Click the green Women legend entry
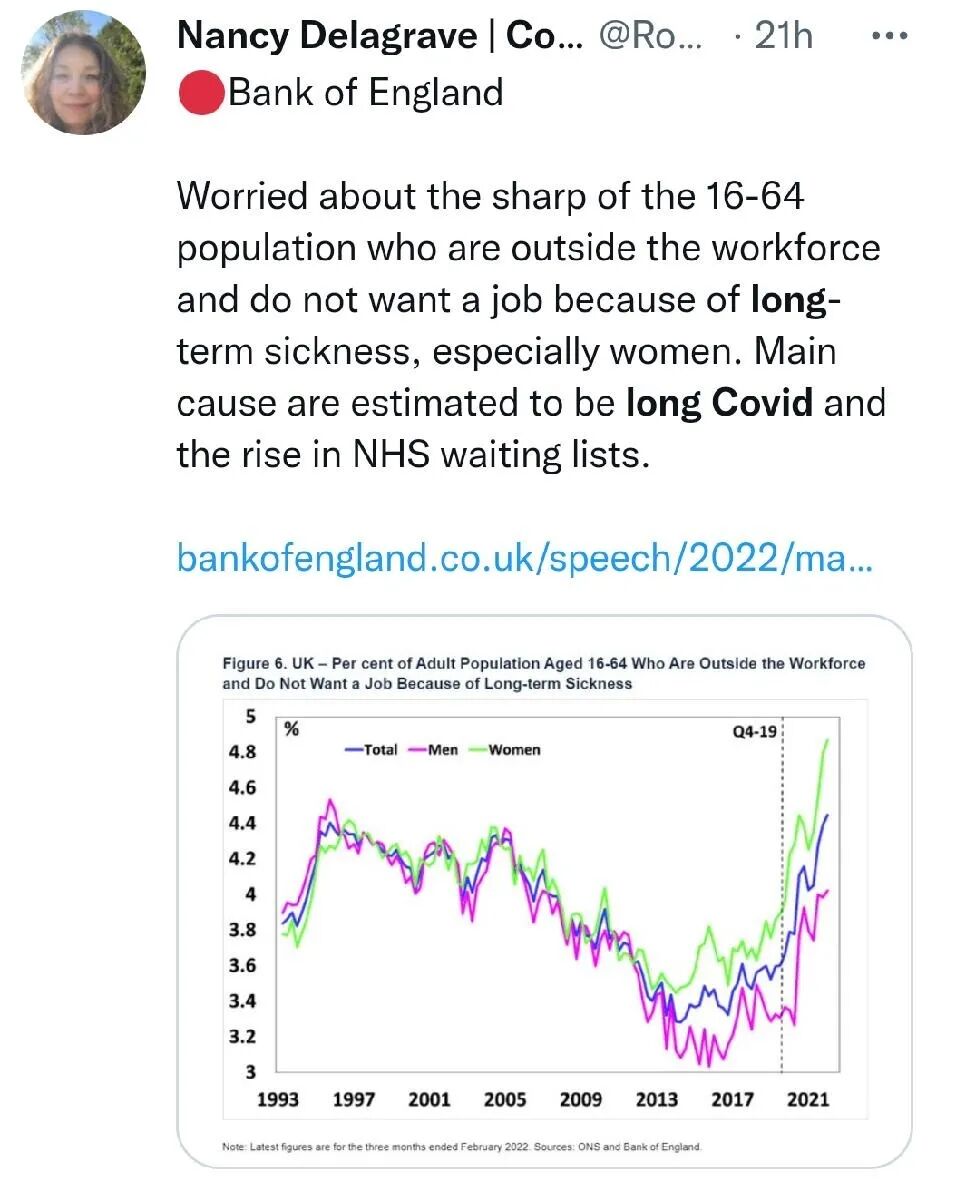The width and height of the screenshot is (956, 1192). [x=505, y=750]
